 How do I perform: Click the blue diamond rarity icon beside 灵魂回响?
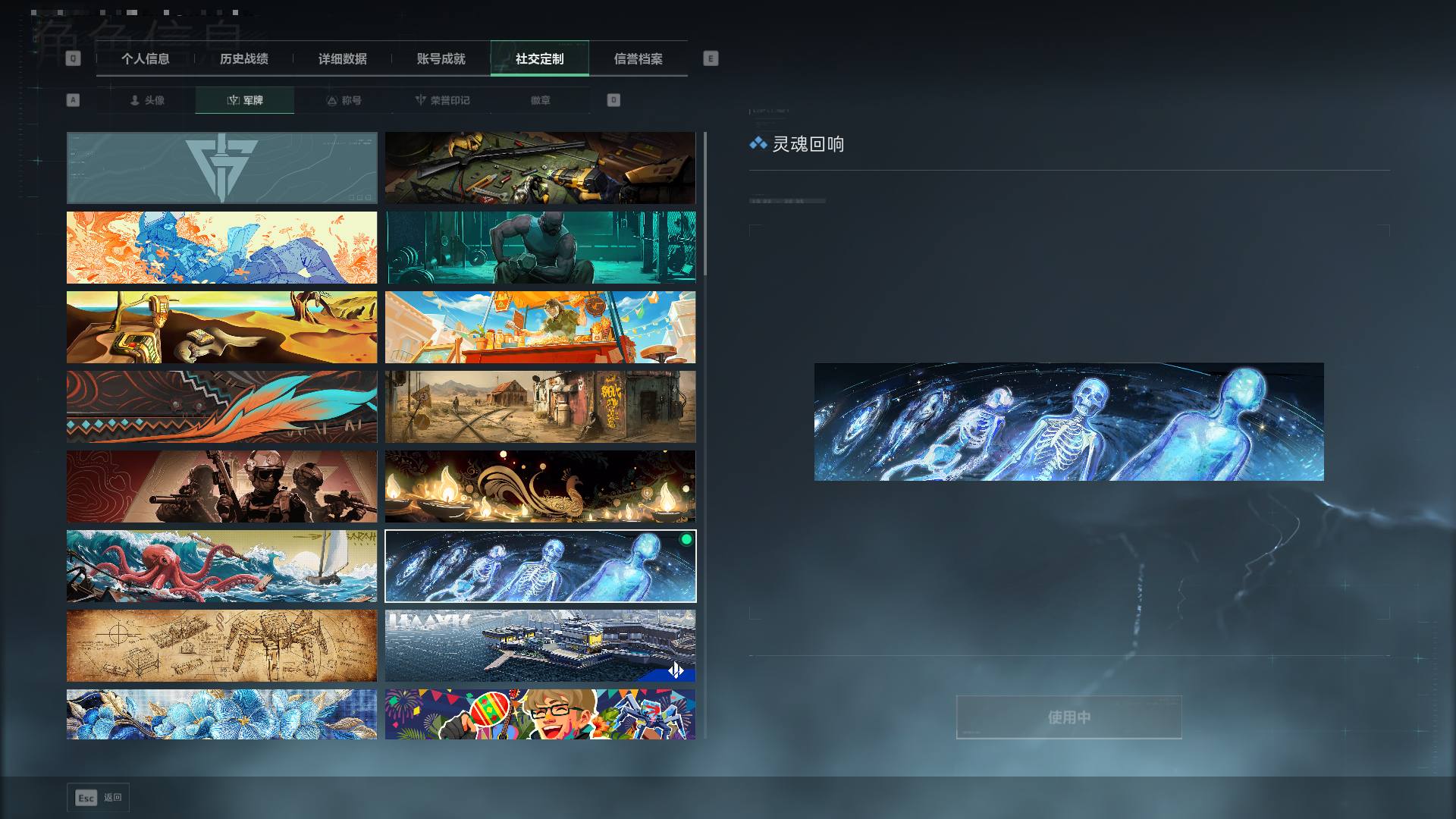pyautogui.click(x=758, y=143)
